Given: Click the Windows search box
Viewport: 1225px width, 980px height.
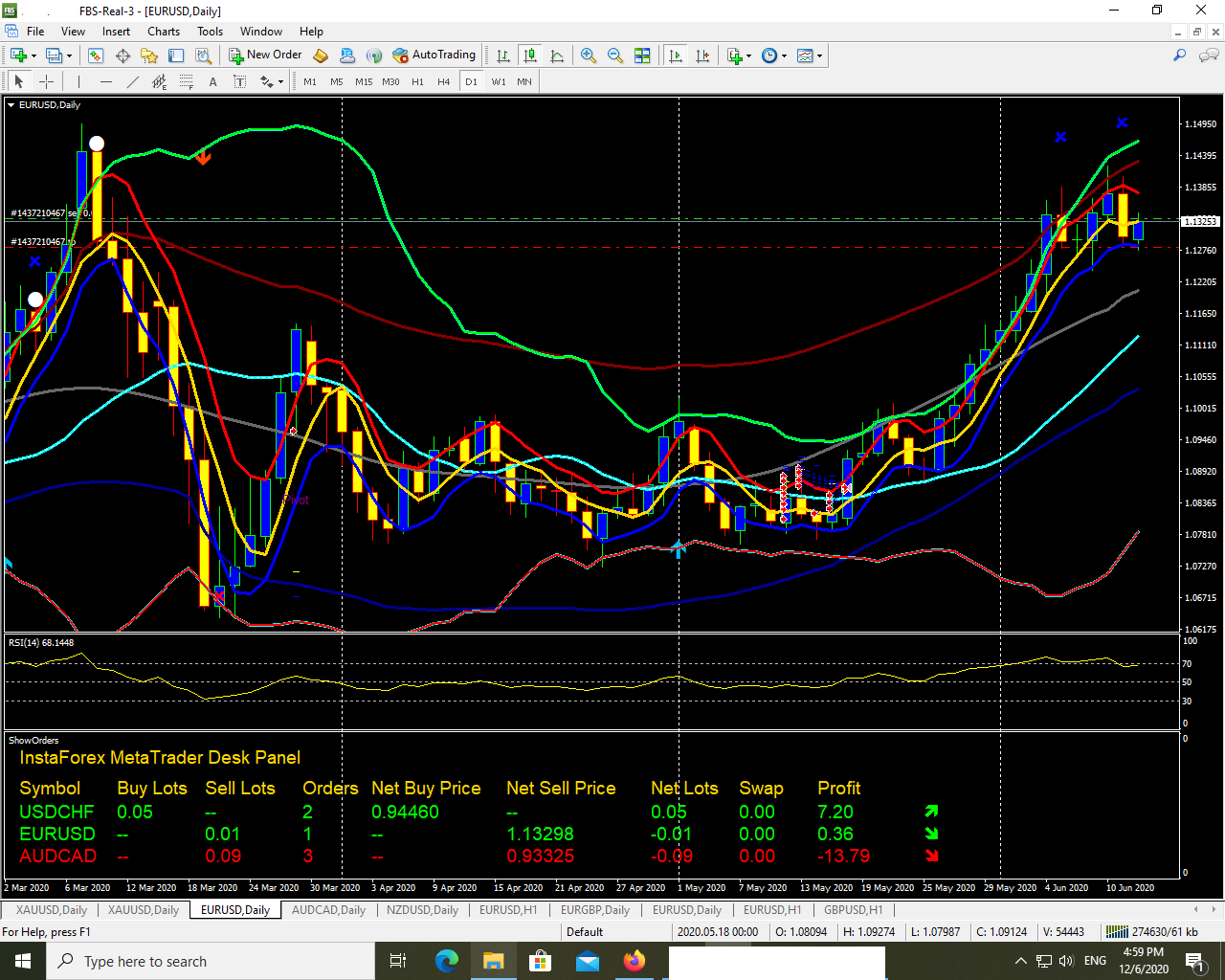Looking at the screenshot, I should [212, 961].
